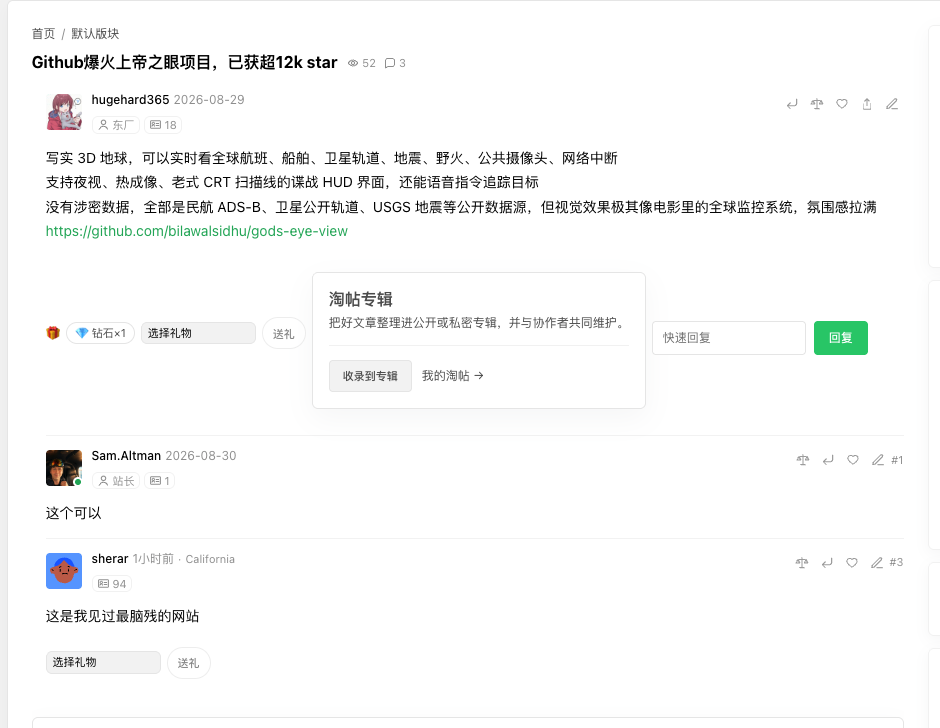Click the California location text

(210, 559)
